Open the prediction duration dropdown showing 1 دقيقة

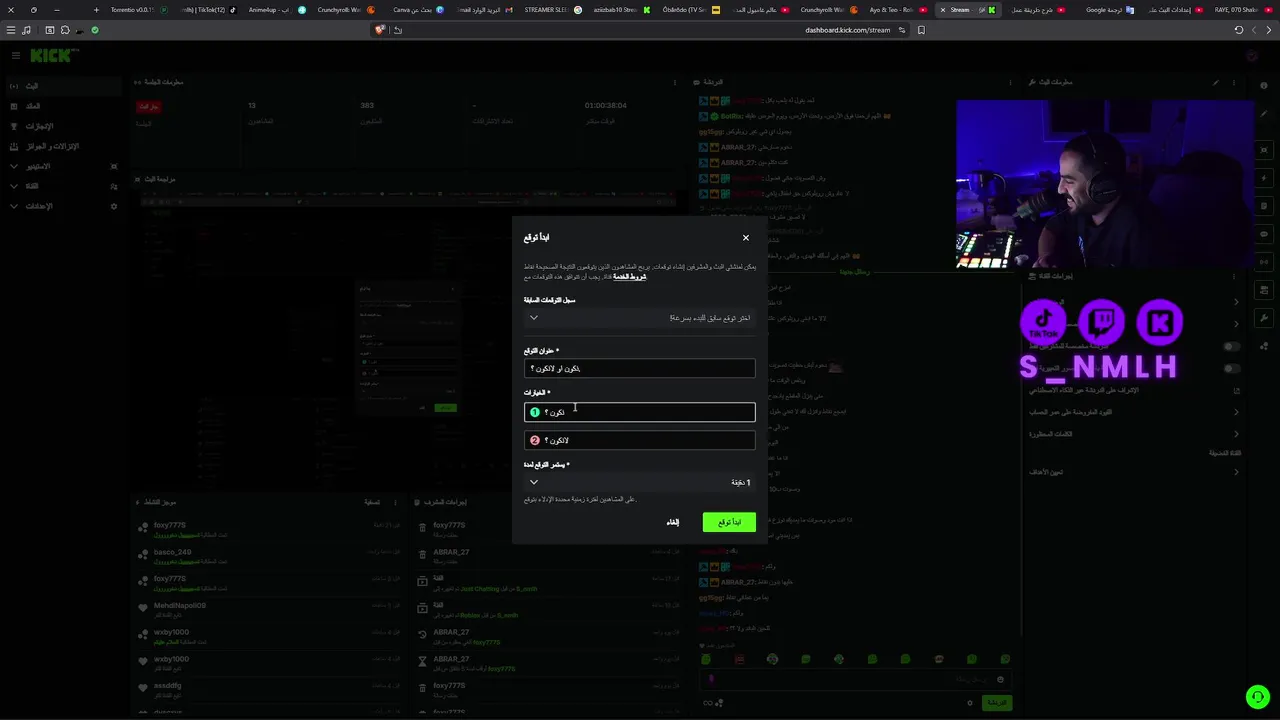point(639,482)
